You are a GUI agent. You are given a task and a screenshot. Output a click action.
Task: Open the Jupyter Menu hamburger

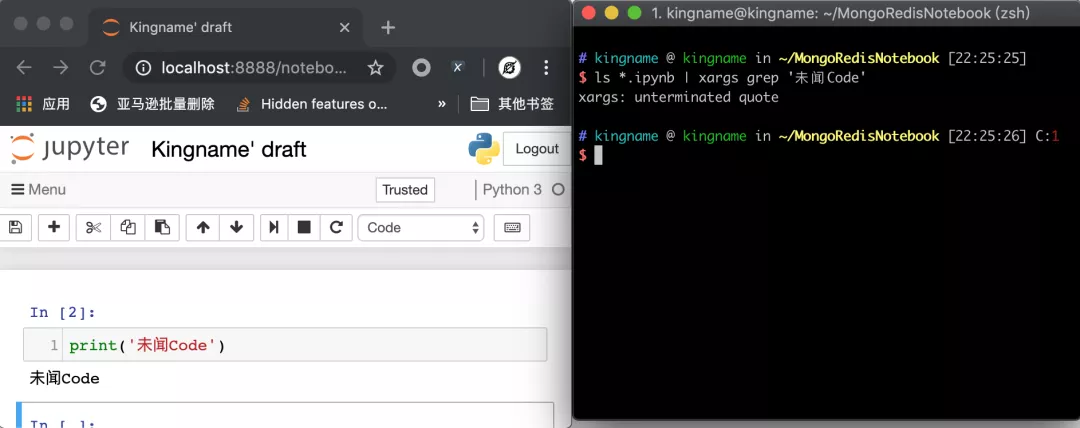coord(39,190)
